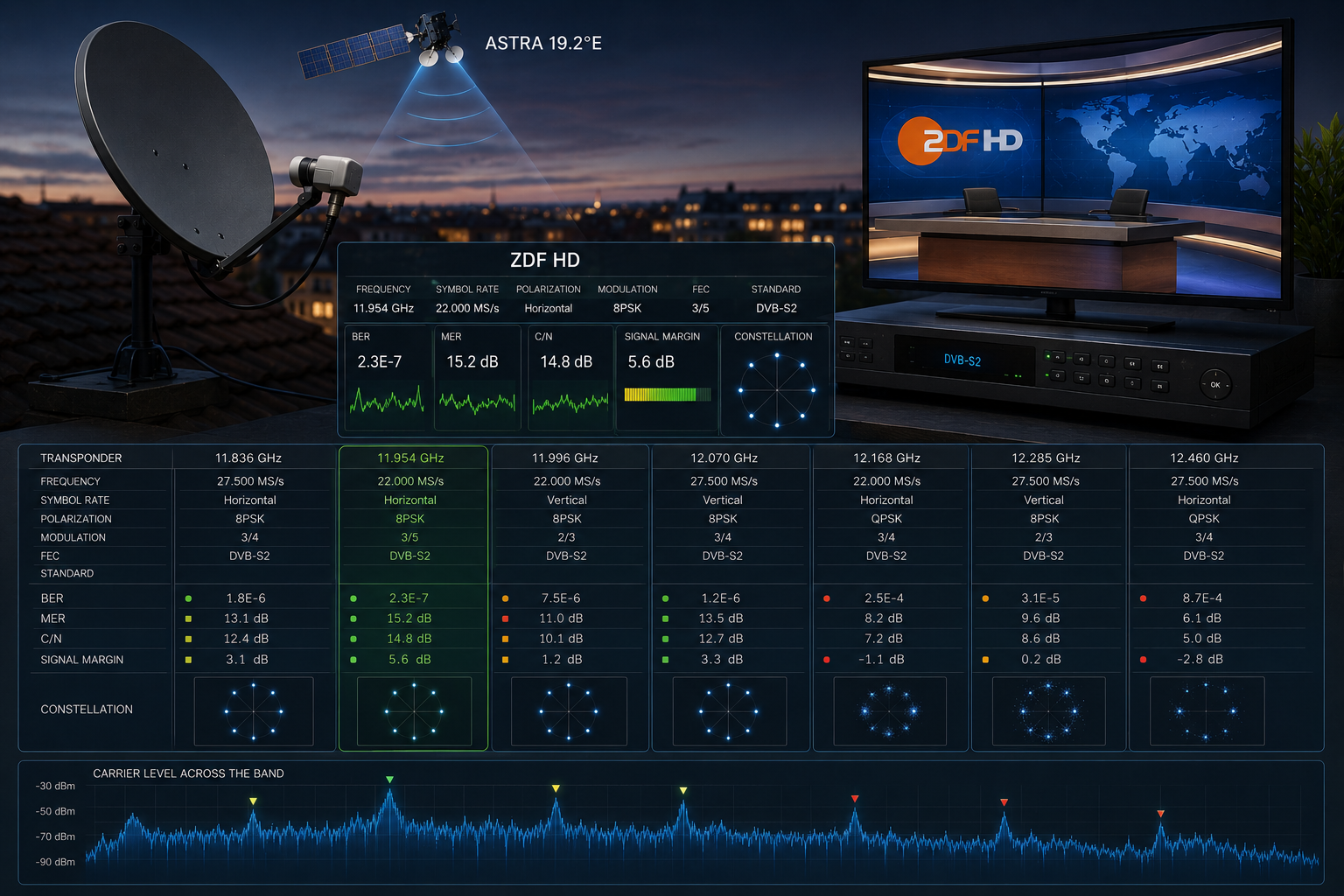The width and height of the screenshot is (1344, 896).
Task: Click the red status dot beside BER 2.5E-4
Action: point(826,598)
